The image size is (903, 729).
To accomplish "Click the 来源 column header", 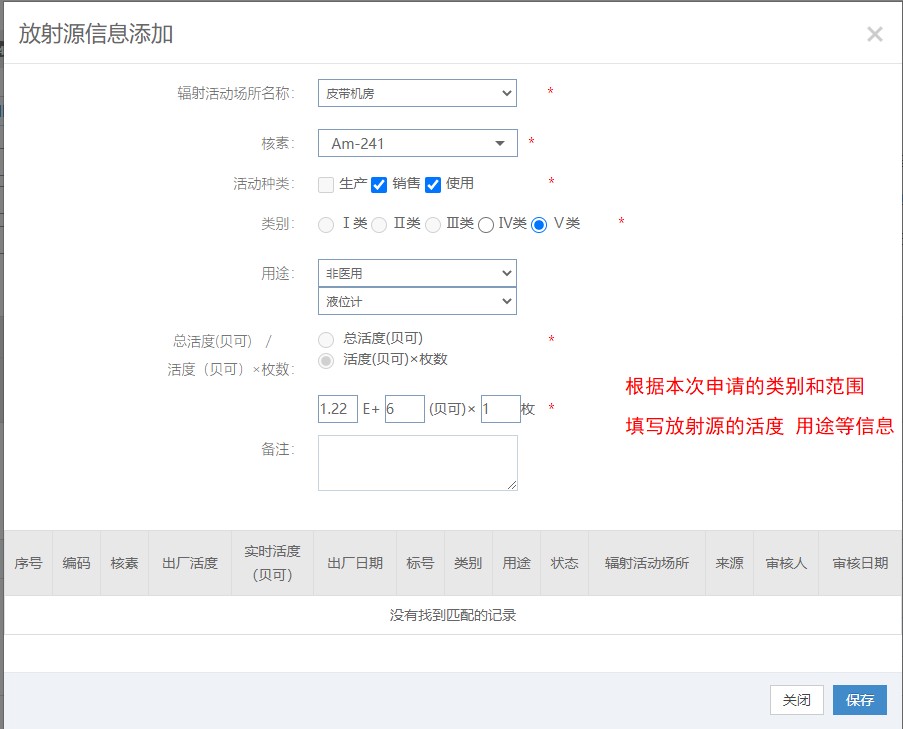I will 730,563.
